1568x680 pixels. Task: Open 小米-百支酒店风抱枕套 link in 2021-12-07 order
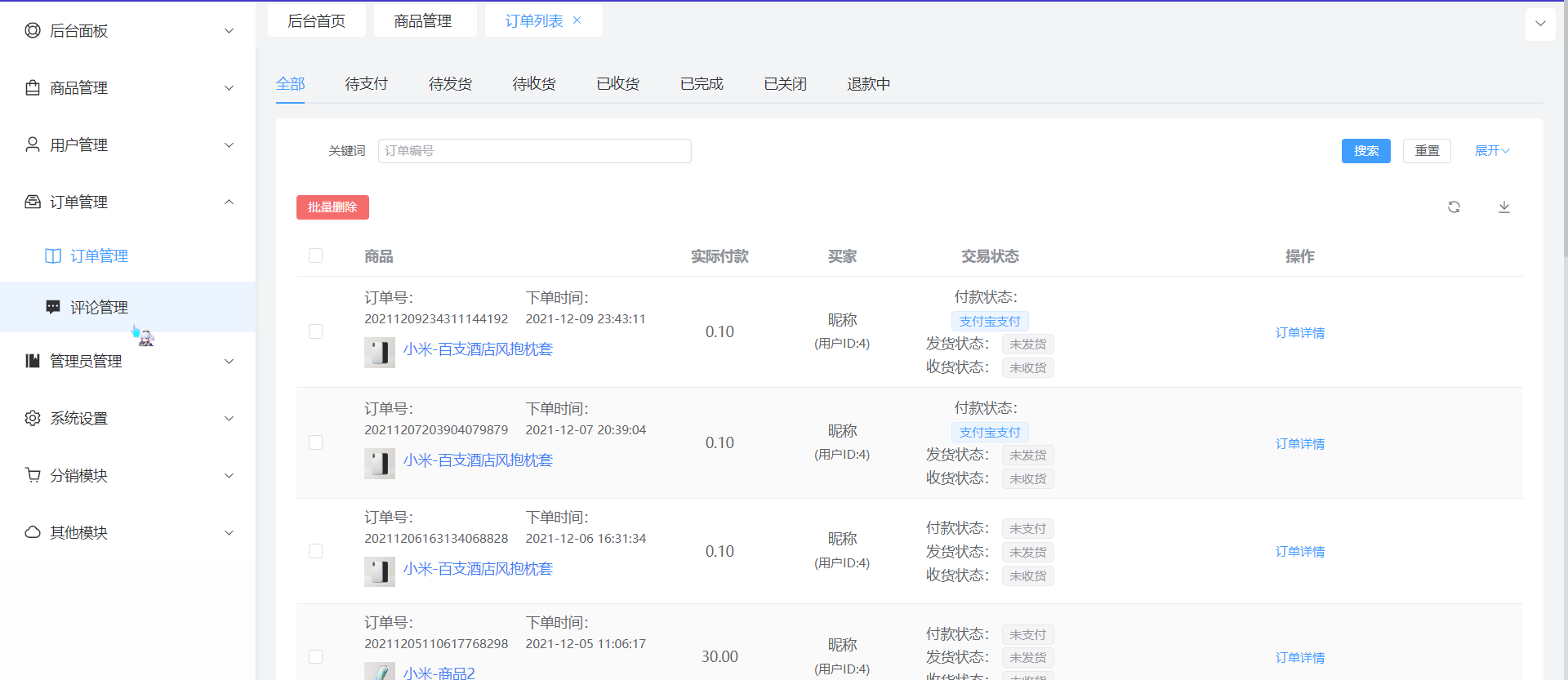coord(478,460)
